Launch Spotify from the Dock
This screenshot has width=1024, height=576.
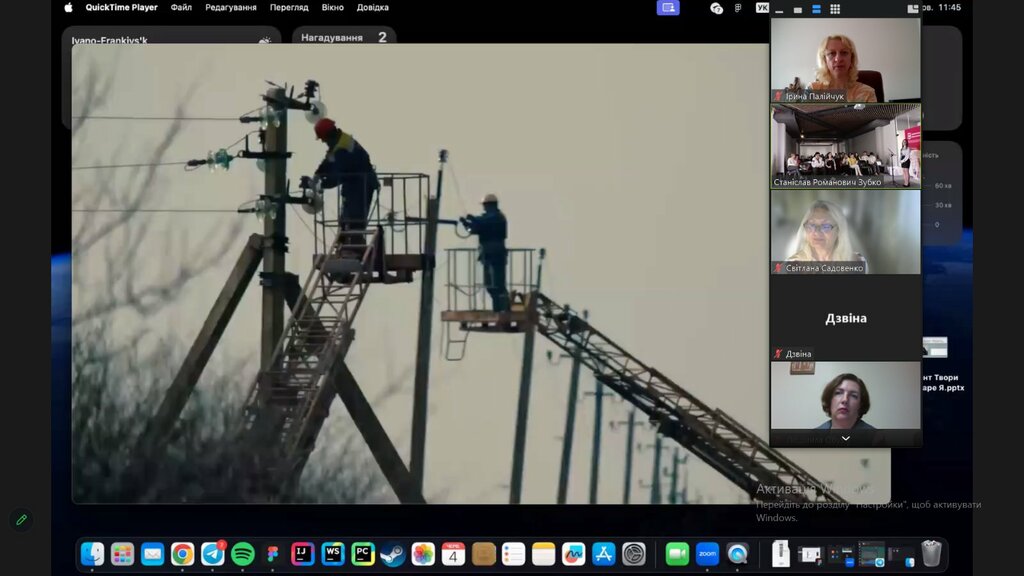click(243, 554)
